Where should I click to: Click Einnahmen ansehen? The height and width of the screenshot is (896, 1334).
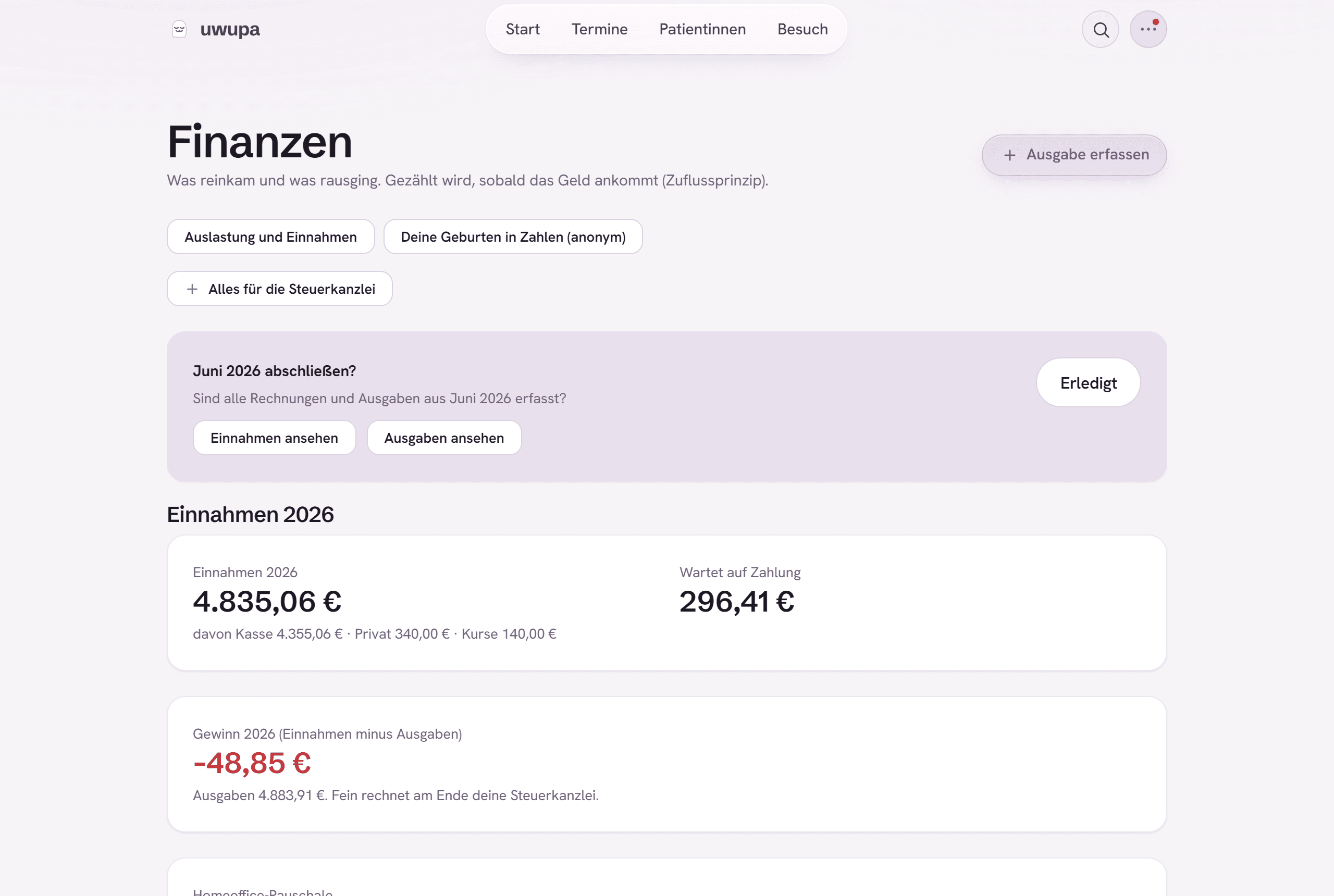(x=274, y=438)
